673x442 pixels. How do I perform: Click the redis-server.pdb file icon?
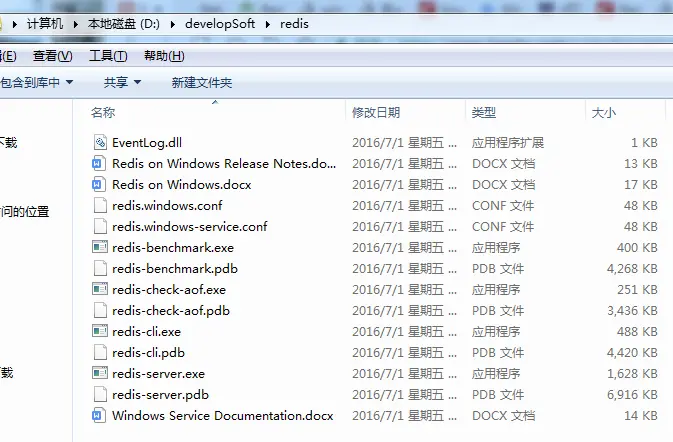point(100,395)
